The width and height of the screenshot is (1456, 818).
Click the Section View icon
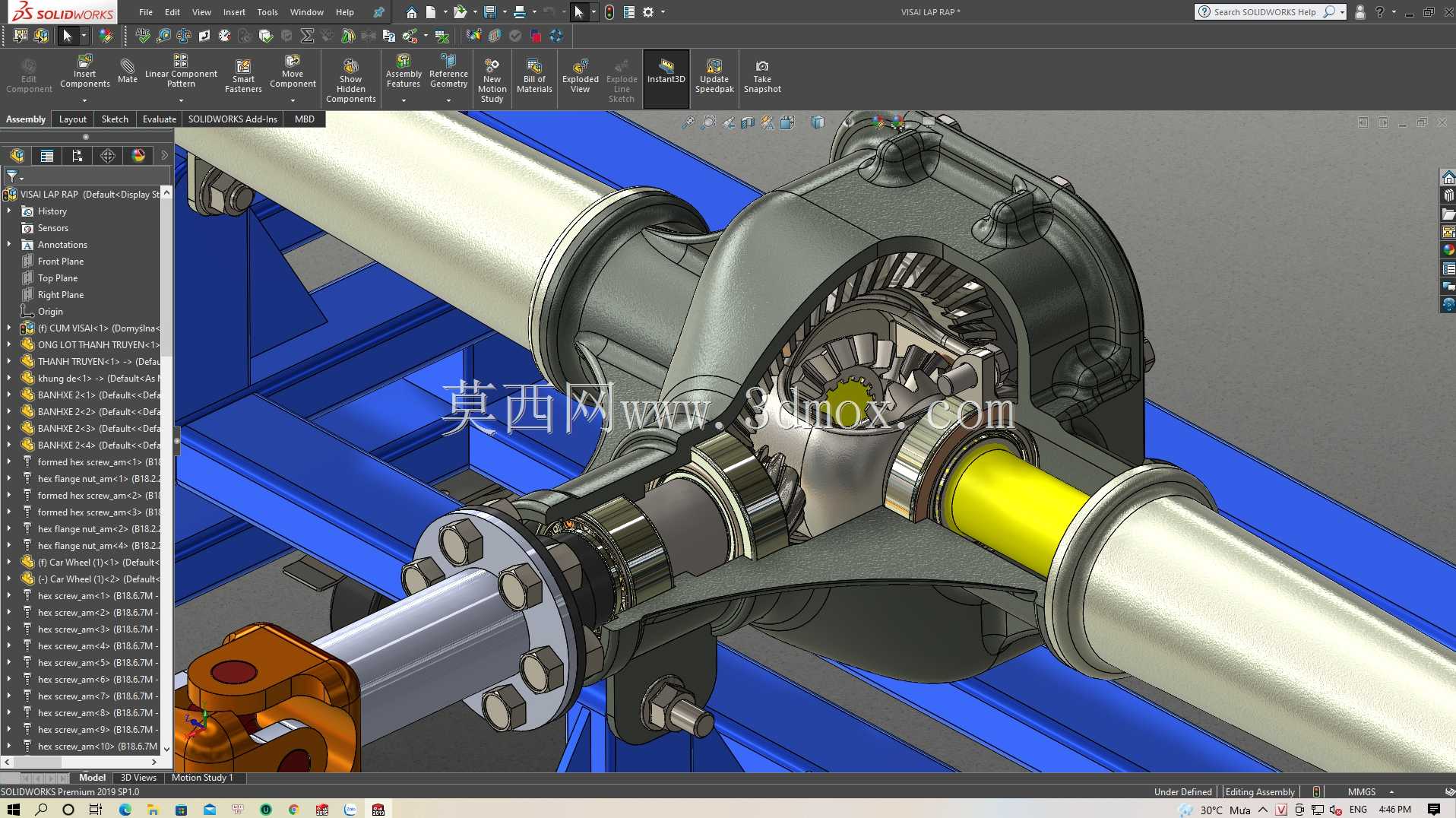748,122
